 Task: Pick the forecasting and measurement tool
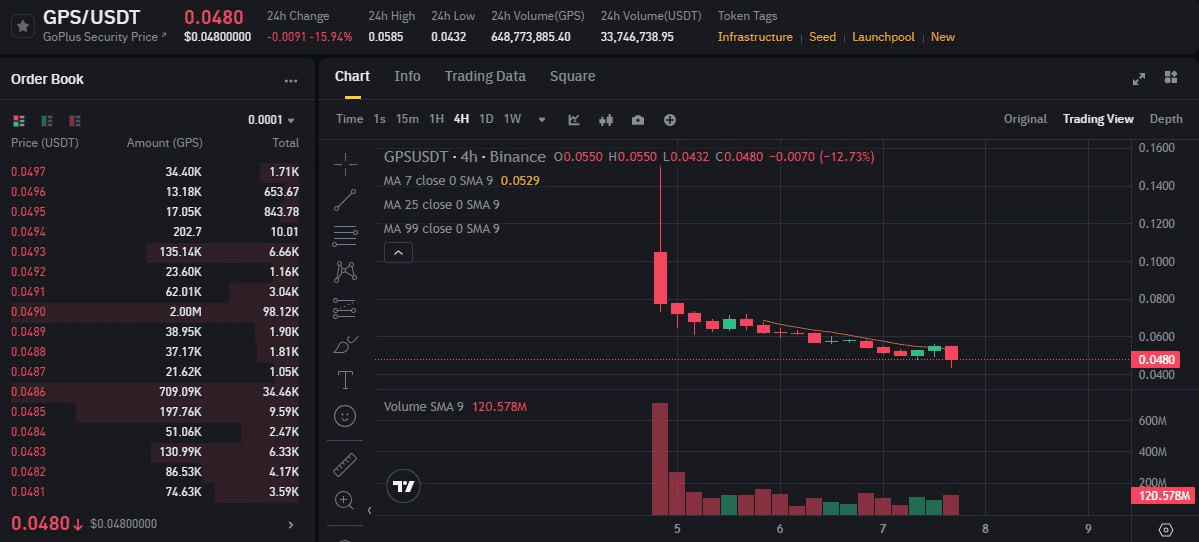coord(346,308)
